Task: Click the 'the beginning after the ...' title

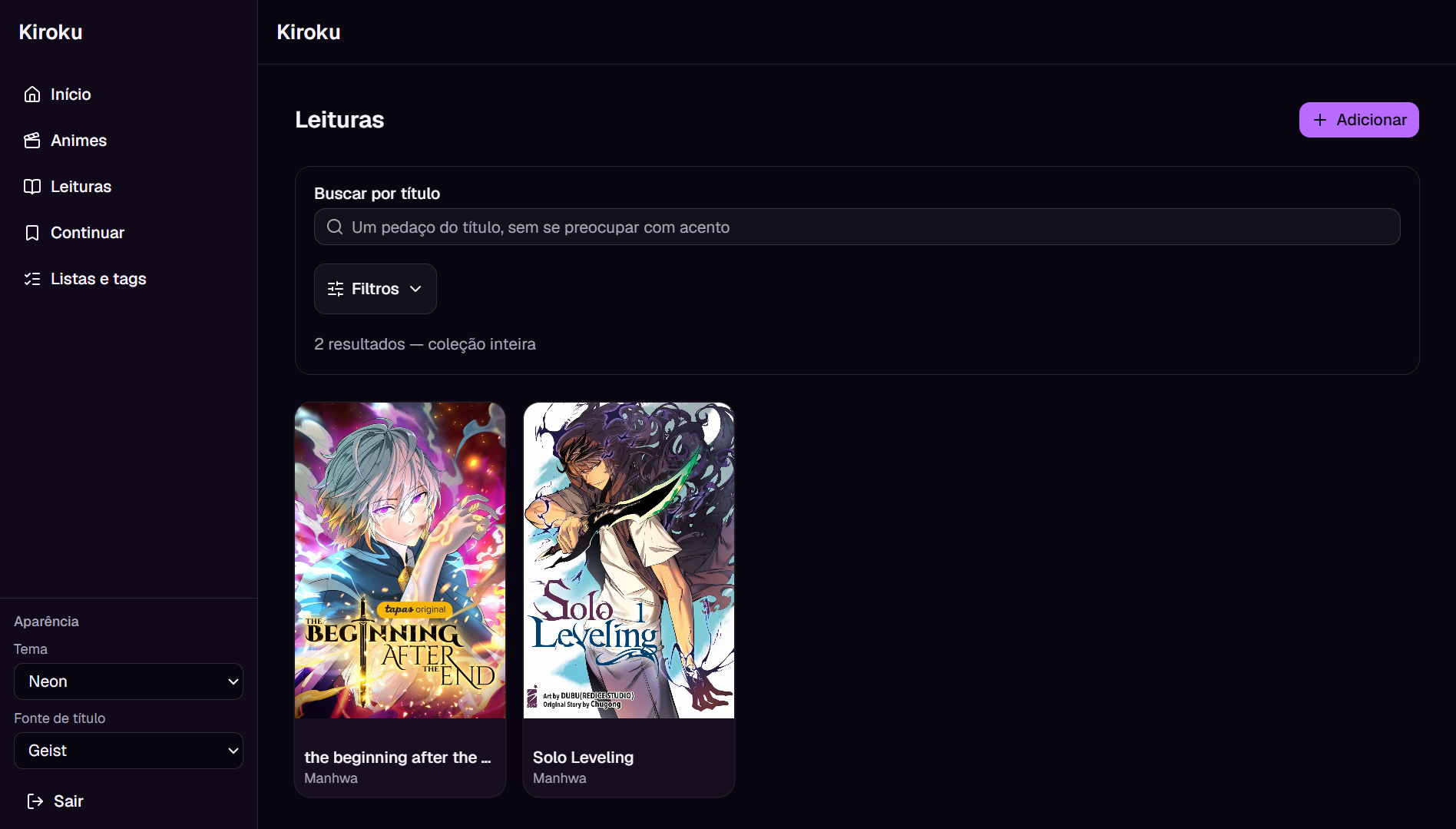Action: (398, 758)
